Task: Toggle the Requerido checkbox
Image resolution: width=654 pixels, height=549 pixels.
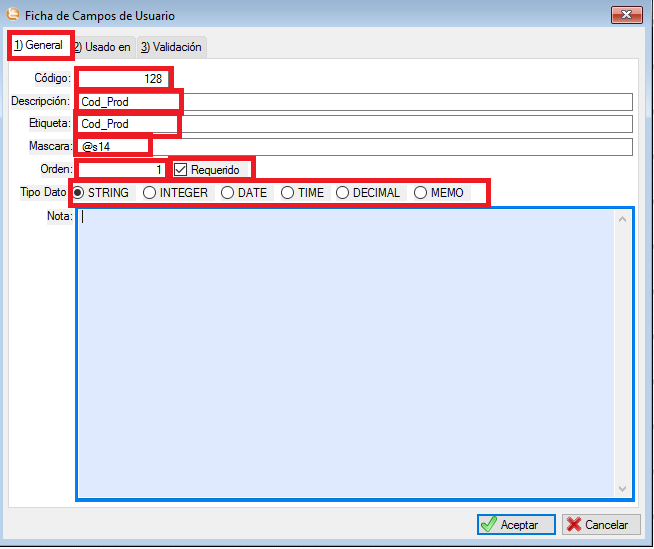Action: (x=181, y=170)
